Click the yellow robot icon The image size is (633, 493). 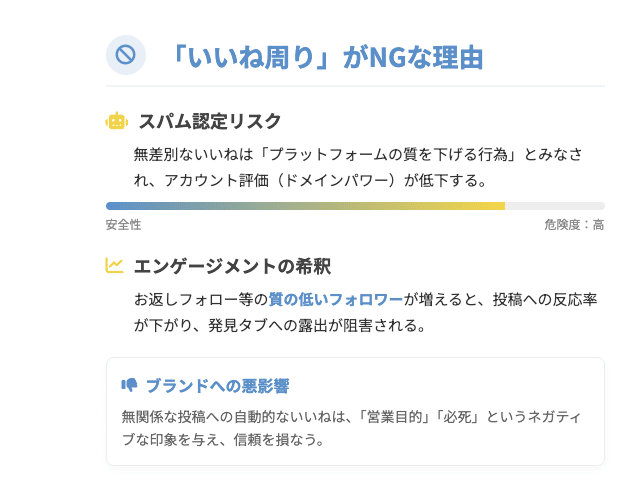pos(117,121)
